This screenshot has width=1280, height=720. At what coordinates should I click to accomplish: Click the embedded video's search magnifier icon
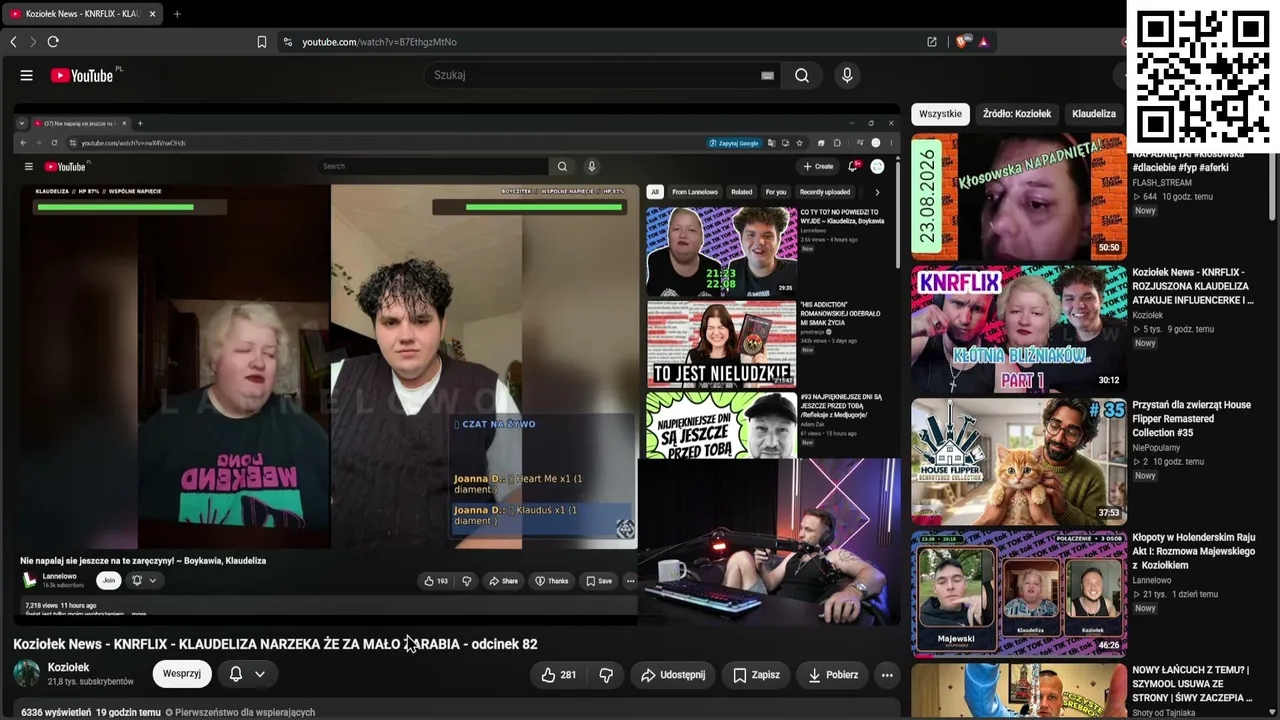pyautogui.click(x=562, y=166)
